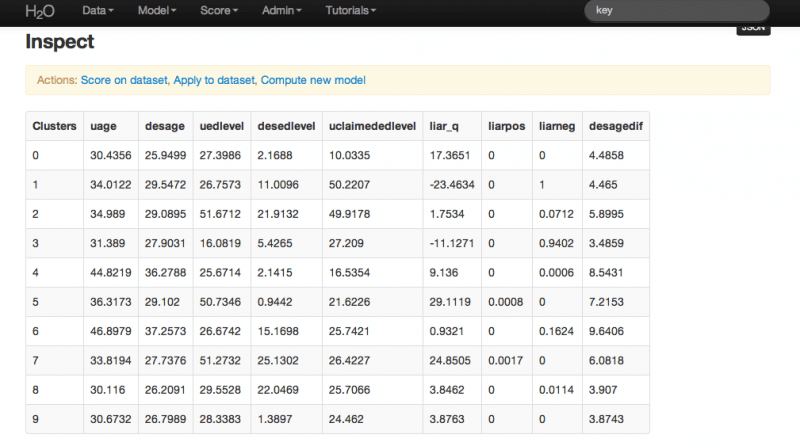Click the uage column header
The image size is (800, 446).
point(104,126)
